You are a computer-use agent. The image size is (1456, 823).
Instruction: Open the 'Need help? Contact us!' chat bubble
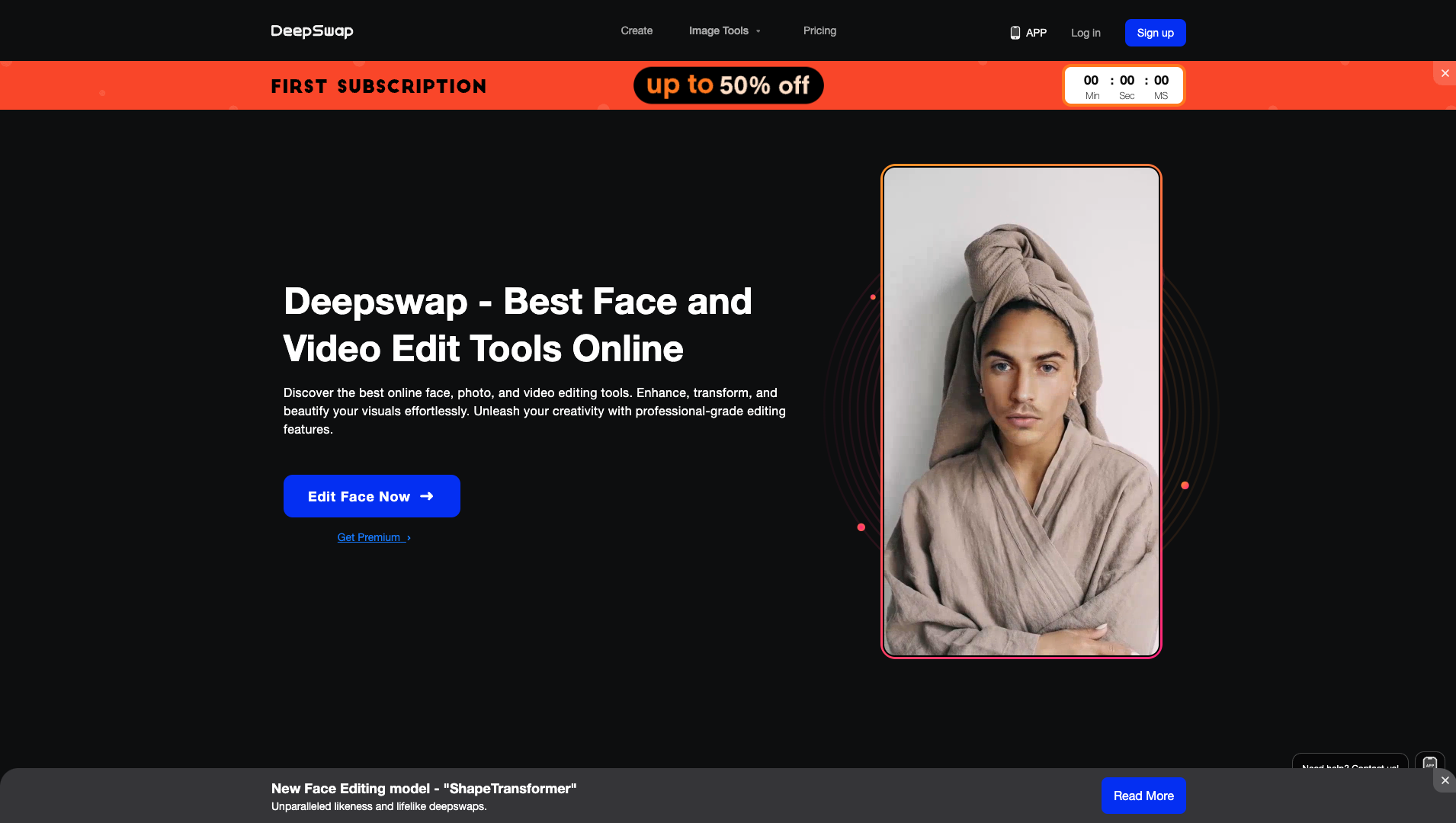click(x=1349, y=767)
